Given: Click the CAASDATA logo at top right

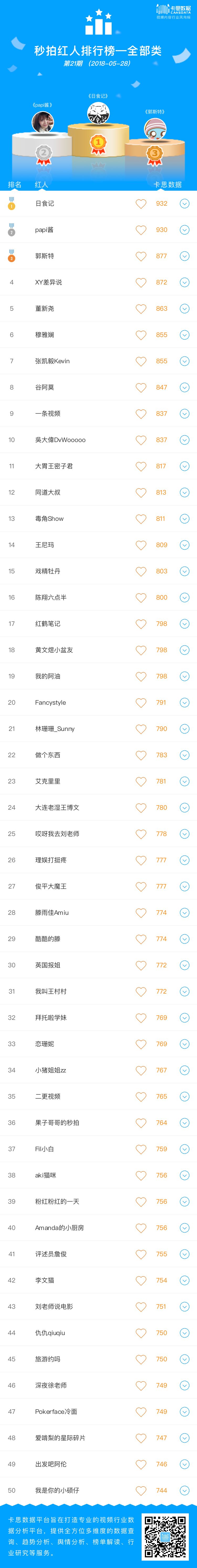Looking at the screenshot, I should click(173, 12).
